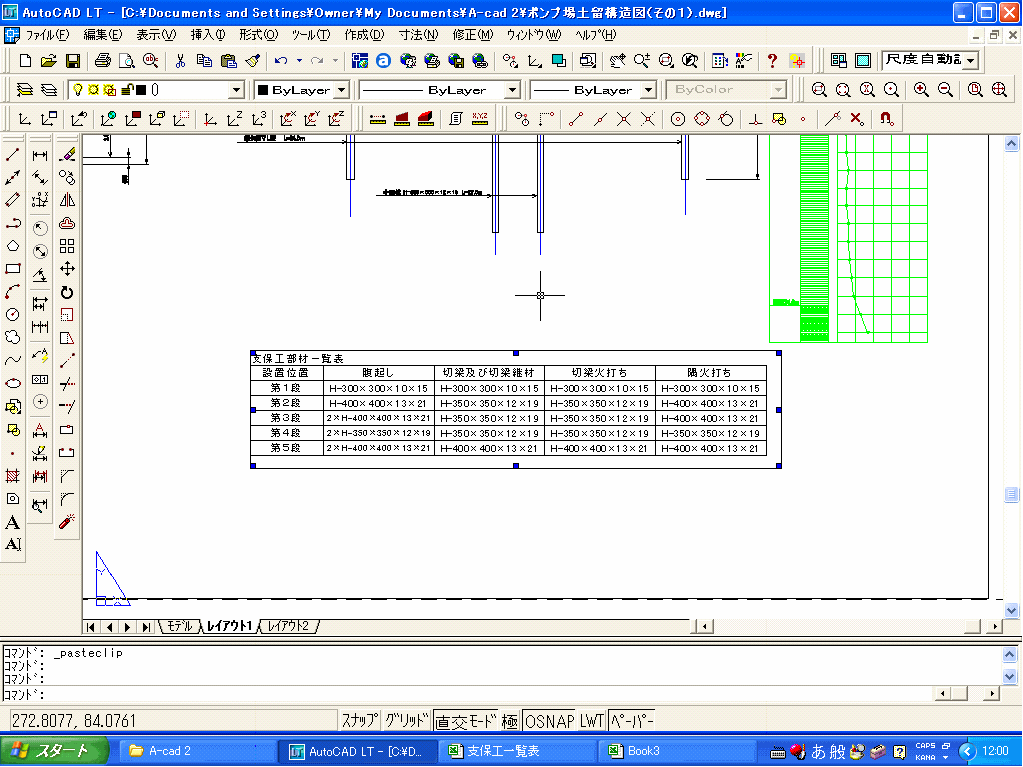Click the coordinate readout 272.8077, 84.0761
1023x767 pixels.
[x=74, y=721]
